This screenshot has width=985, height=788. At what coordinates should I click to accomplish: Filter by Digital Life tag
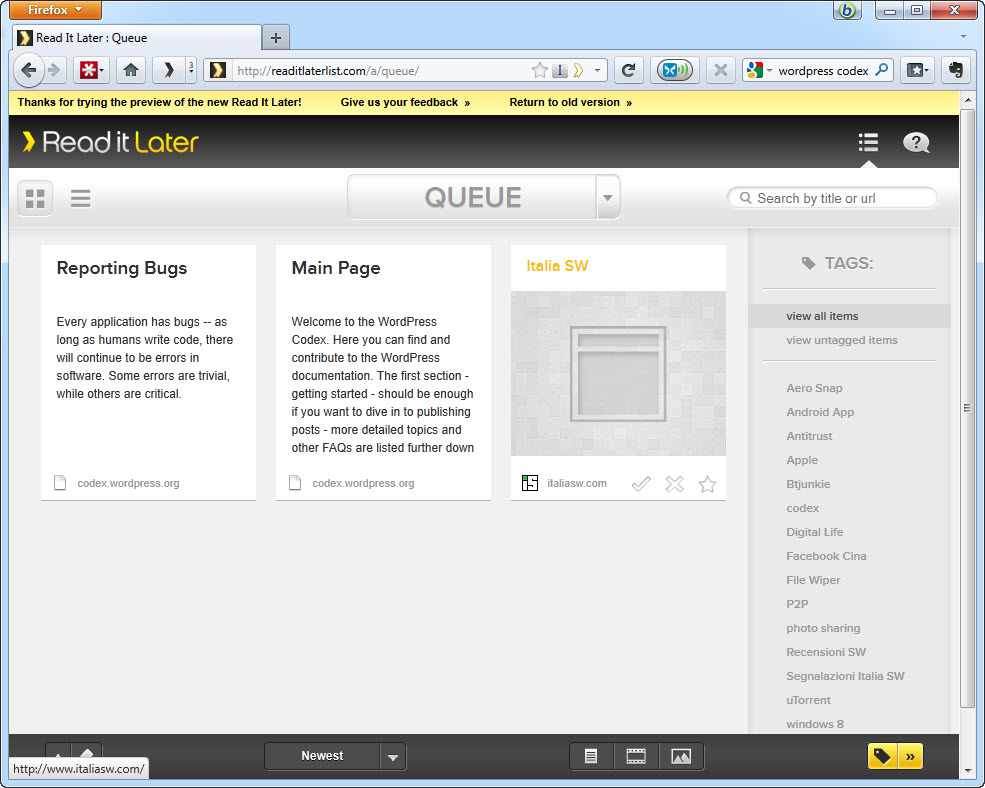tap(815, 532)
